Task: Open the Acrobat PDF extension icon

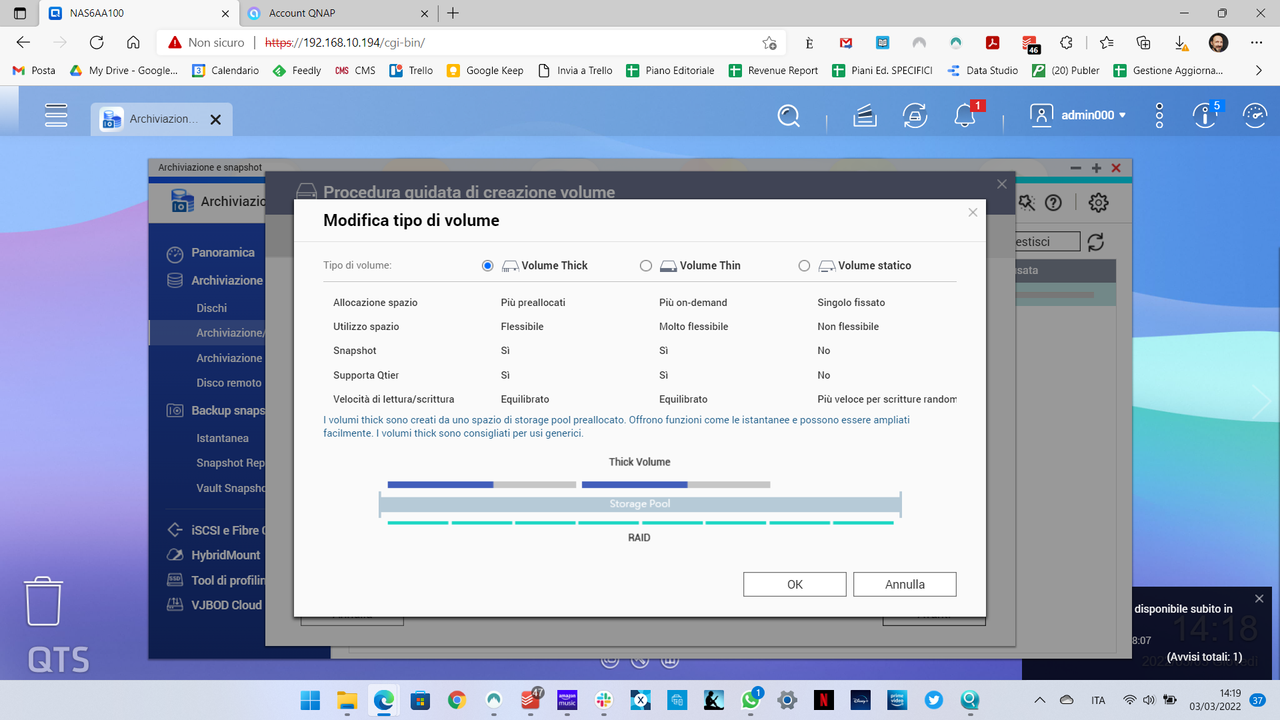Action: pos(993,43)
